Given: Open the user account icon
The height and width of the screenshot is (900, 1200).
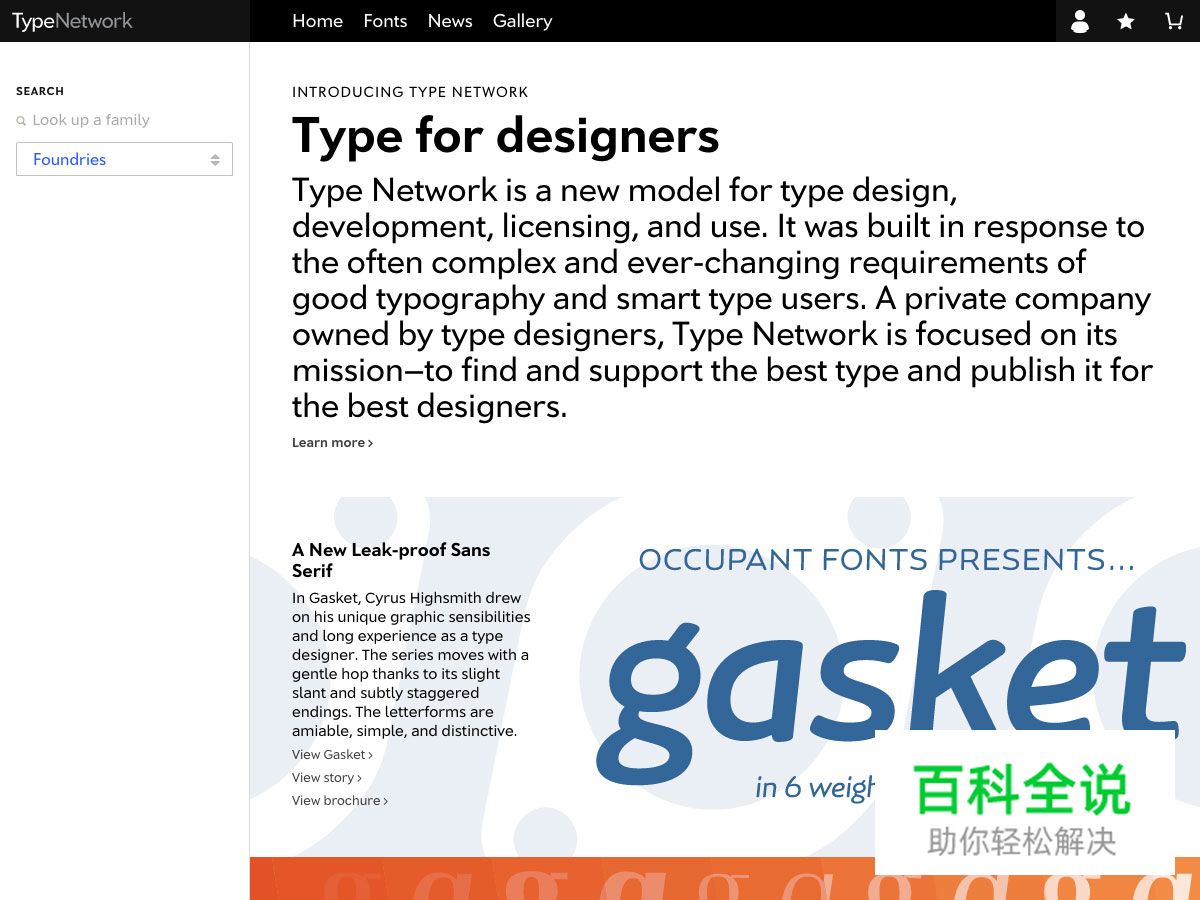Looking at the screenshot, I should point(1079,21).
